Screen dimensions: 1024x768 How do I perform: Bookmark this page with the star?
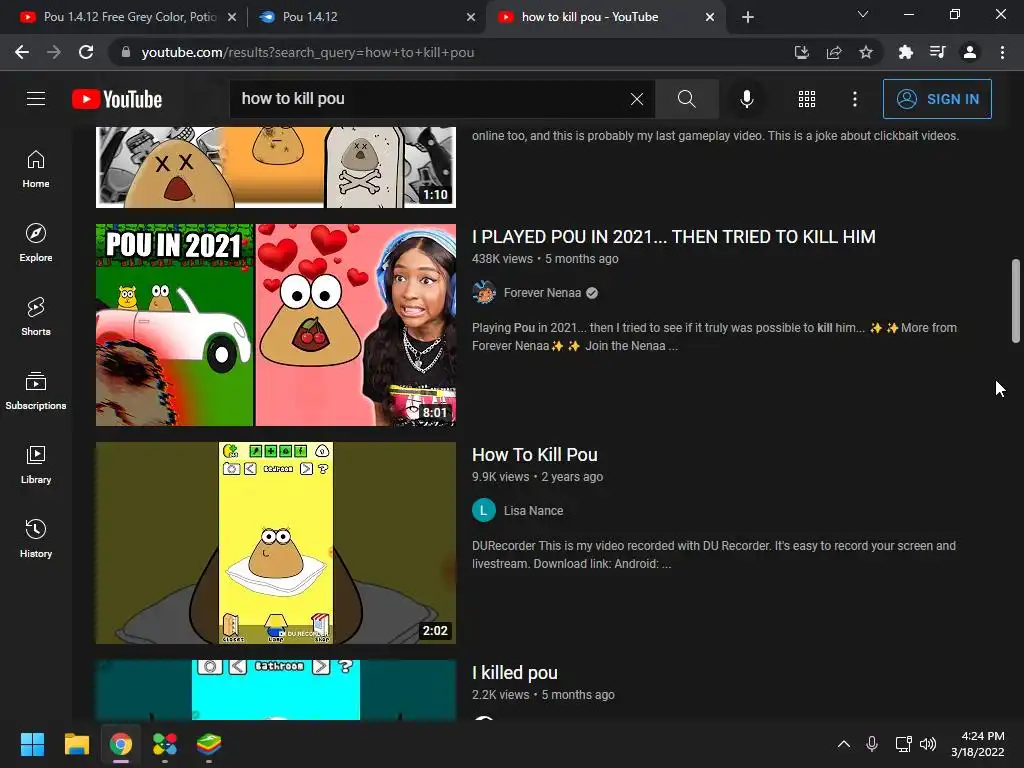[866, 52]
